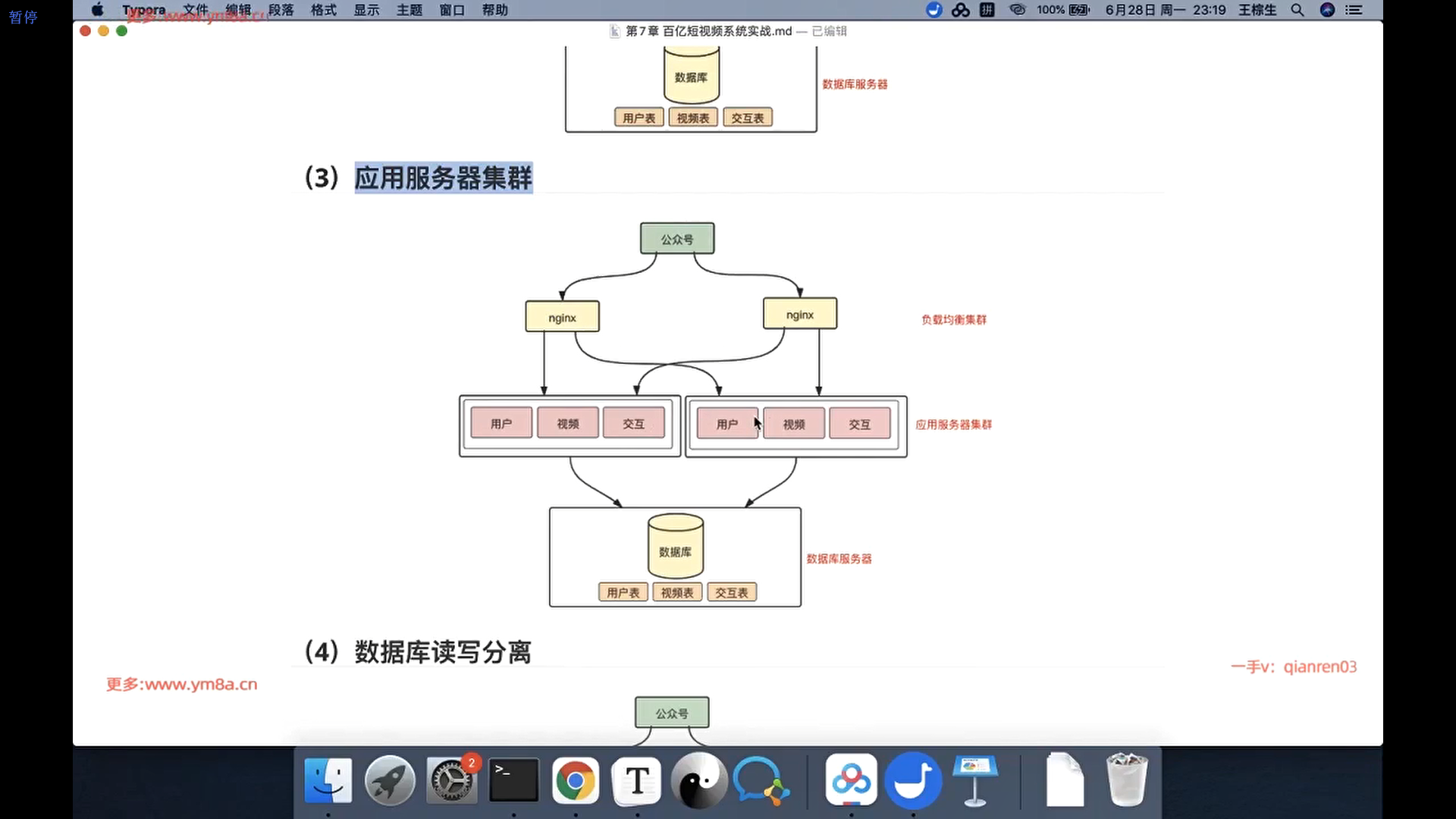Image resolution: width=1456 pixels, height=819 pixels.
Task: Open the Notification Center list icon
Action: (1354, 10)
